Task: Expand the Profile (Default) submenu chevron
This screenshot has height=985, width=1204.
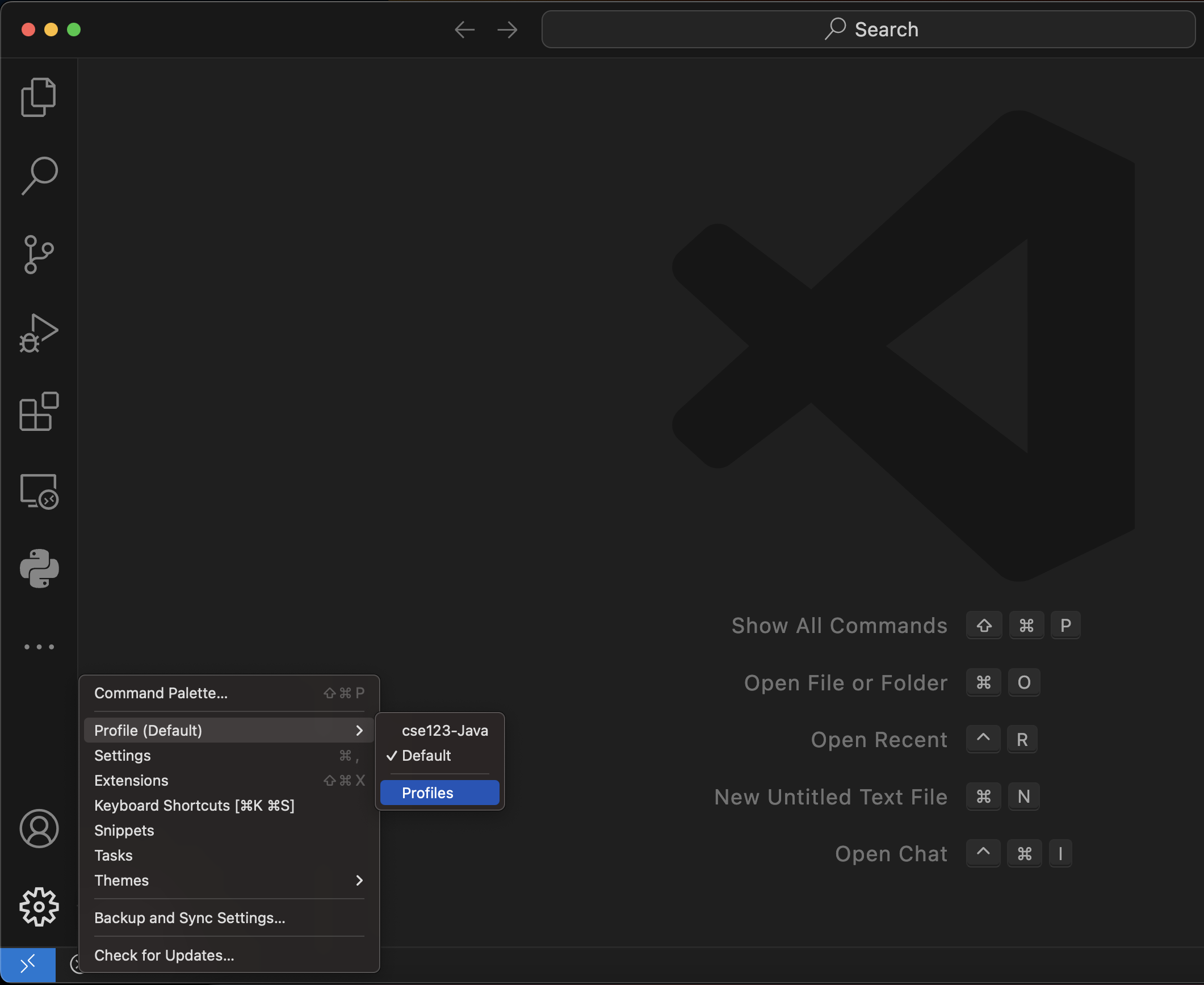Action: pyautogui.click(x=359, y=731)
